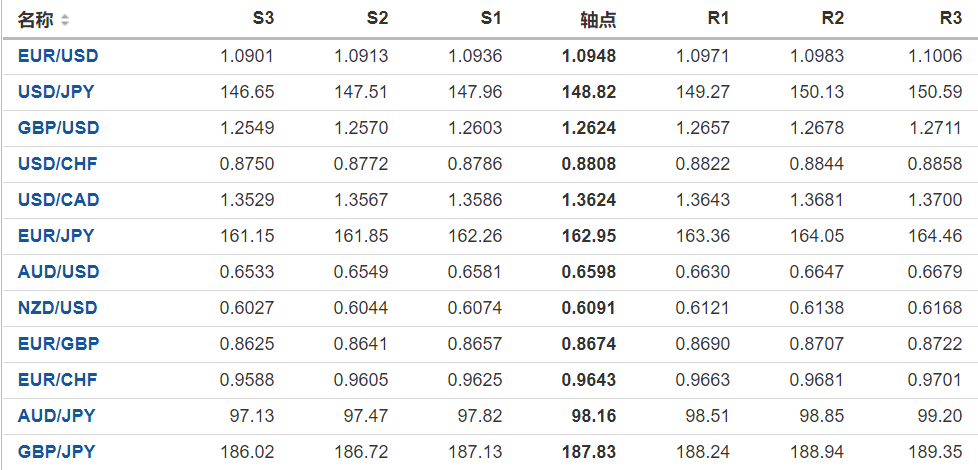Viewport: 978px width, 470px height.
Task: Open the GBP/JPY currency pair link
Action: [x=56, y=452]
